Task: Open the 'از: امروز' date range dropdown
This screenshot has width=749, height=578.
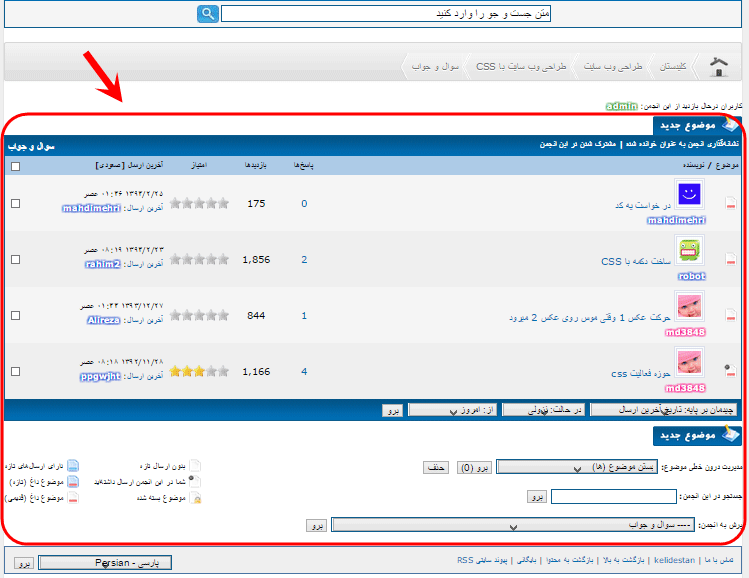Action: tap(452, 410)
